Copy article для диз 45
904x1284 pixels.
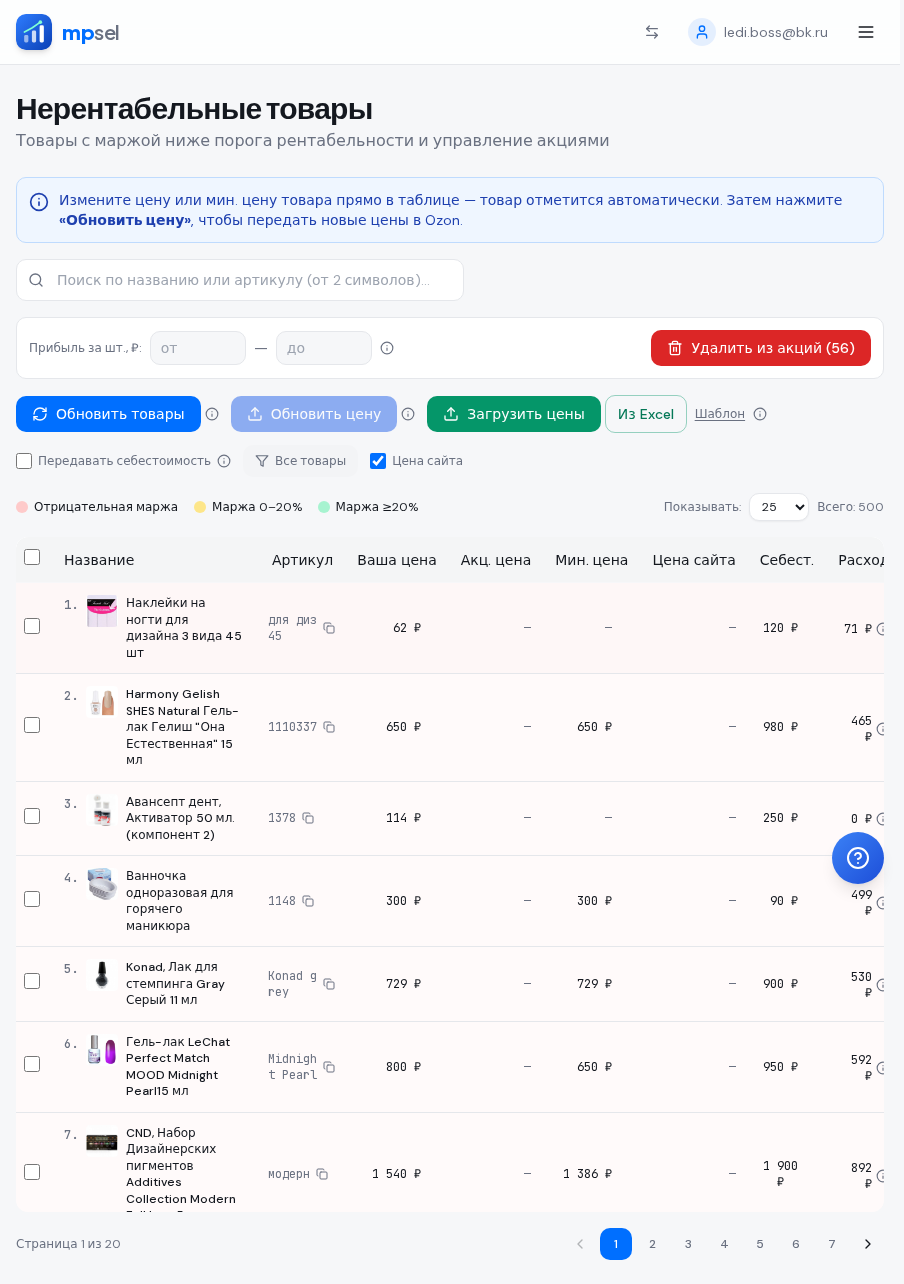[329, 628]
